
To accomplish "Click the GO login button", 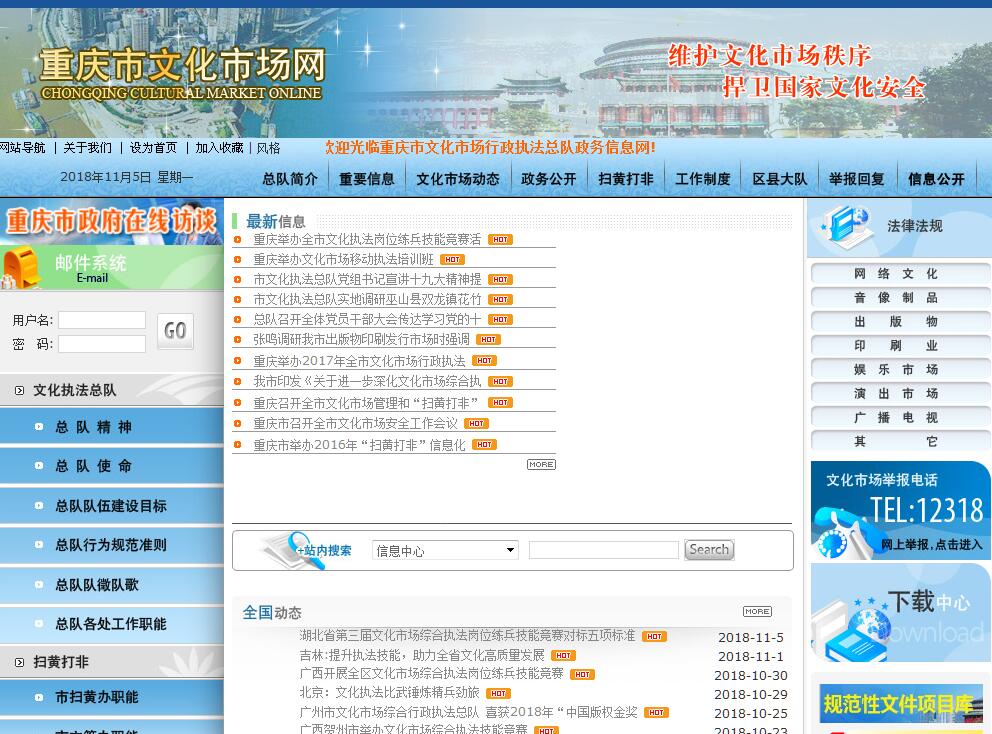I will click(x=175, y=331).
